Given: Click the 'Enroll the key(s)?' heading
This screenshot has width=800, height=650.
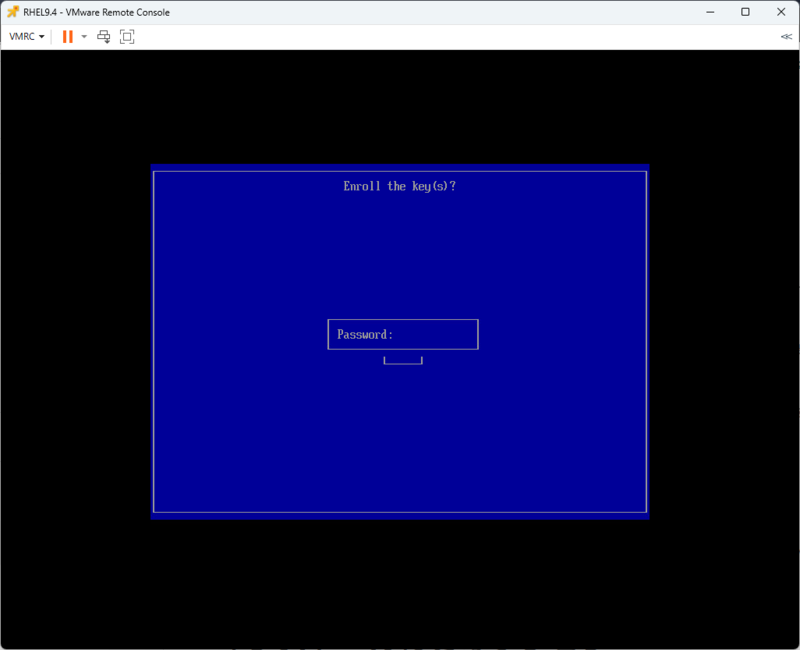Looking at the screenshot, I should click(399, 186).
